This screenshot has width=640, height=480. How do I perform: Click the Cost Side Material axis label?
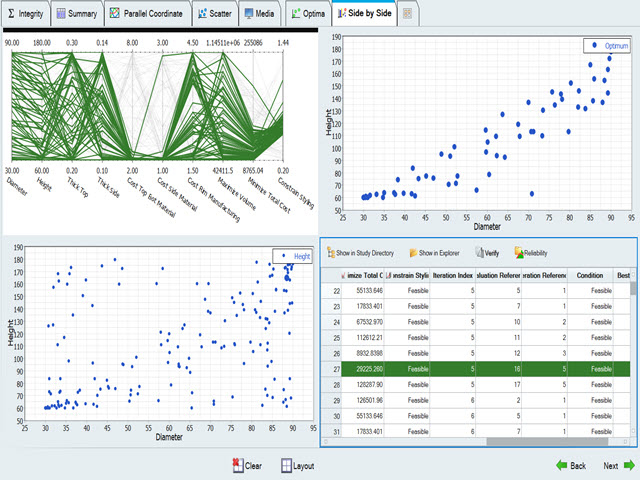pos(177,194)
